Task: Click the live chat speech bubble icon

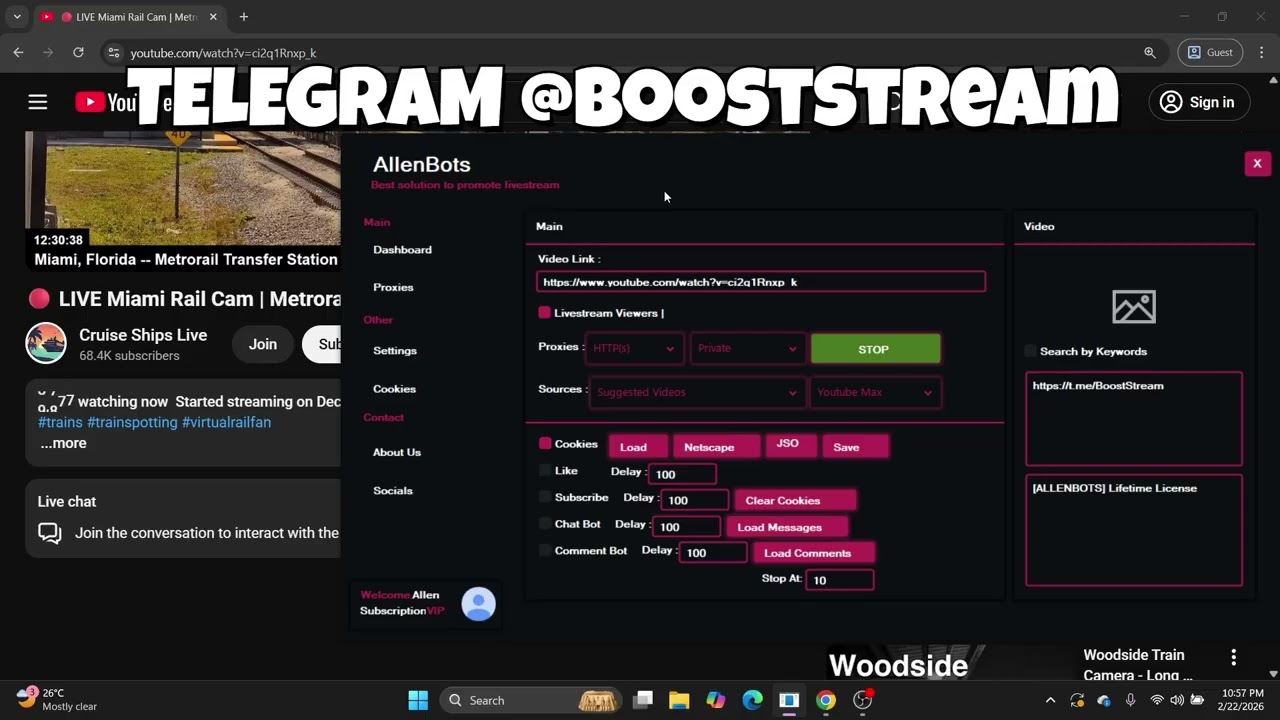Action: (x=50, y=533)
